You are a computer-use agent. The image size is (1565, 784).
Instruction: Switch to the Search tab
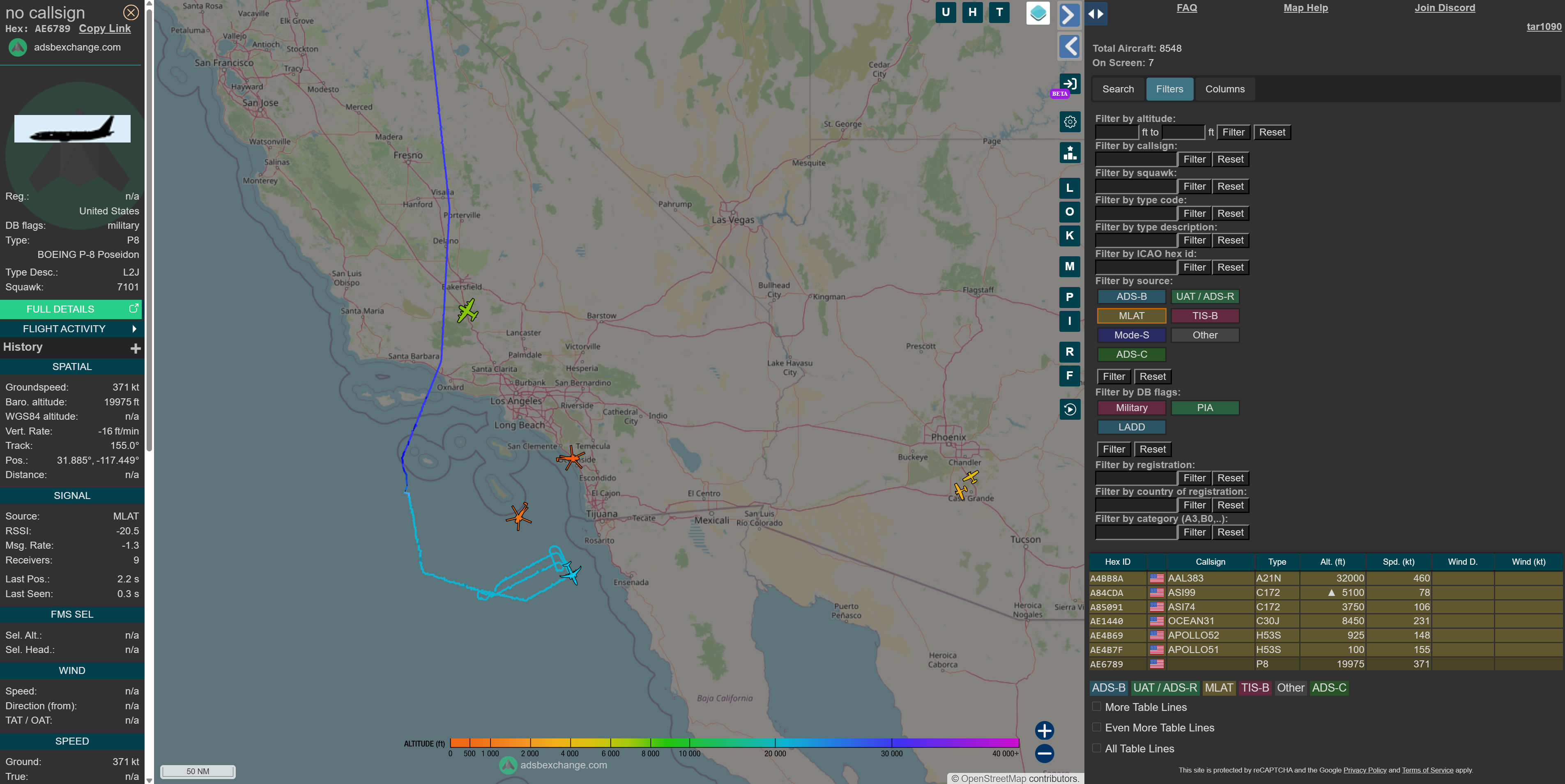coord(1118,89)
